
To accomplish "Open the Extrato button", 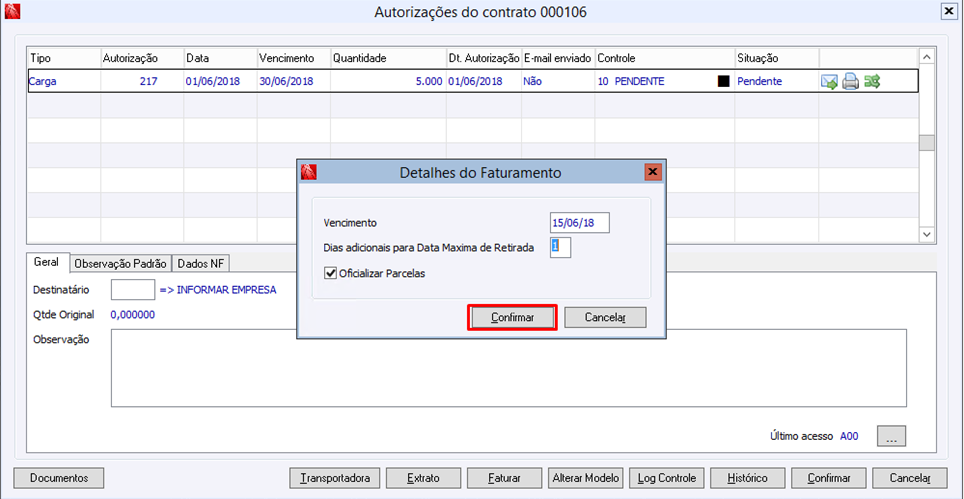I will point(424,477).
